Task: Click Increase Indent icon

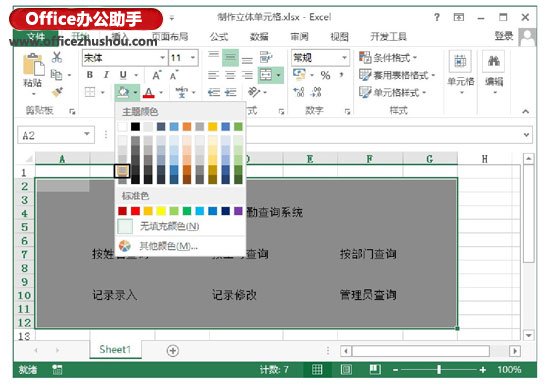Action: pyautogui.click(x=230, y=92)
